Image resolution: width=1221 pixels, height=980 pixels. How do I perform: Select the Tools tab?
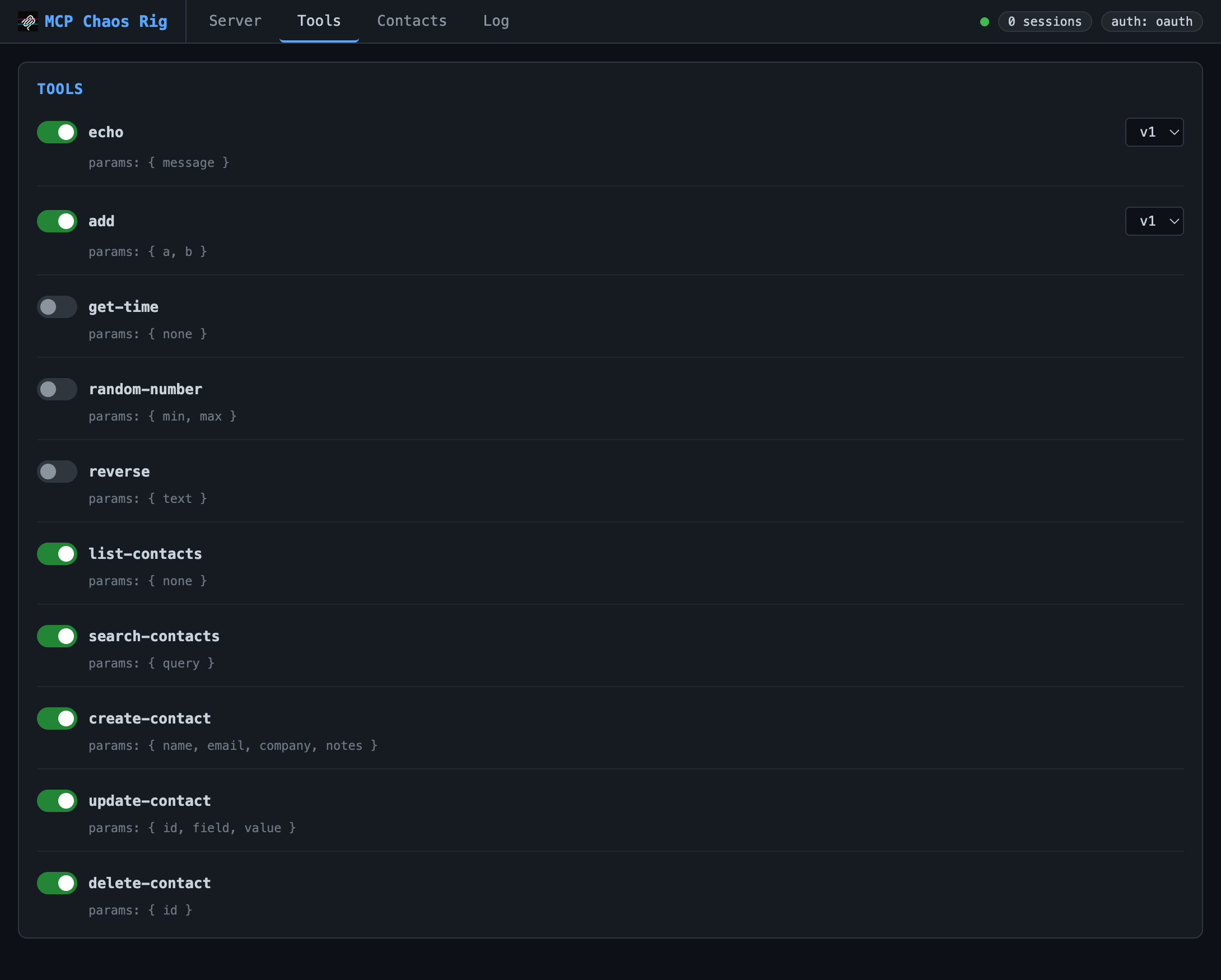318,21
